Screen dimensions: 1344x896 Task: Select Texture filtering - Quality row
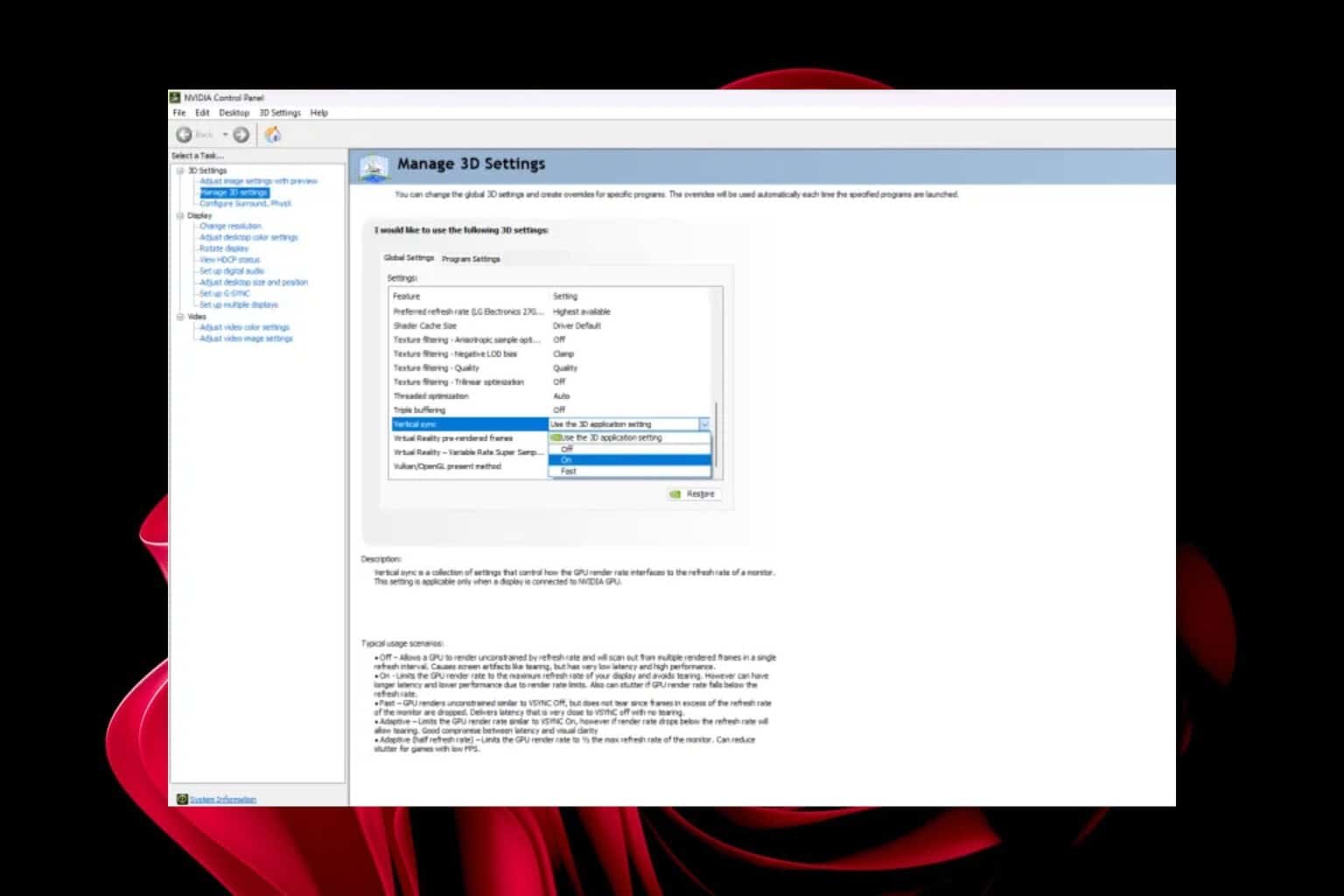point(551,368)
